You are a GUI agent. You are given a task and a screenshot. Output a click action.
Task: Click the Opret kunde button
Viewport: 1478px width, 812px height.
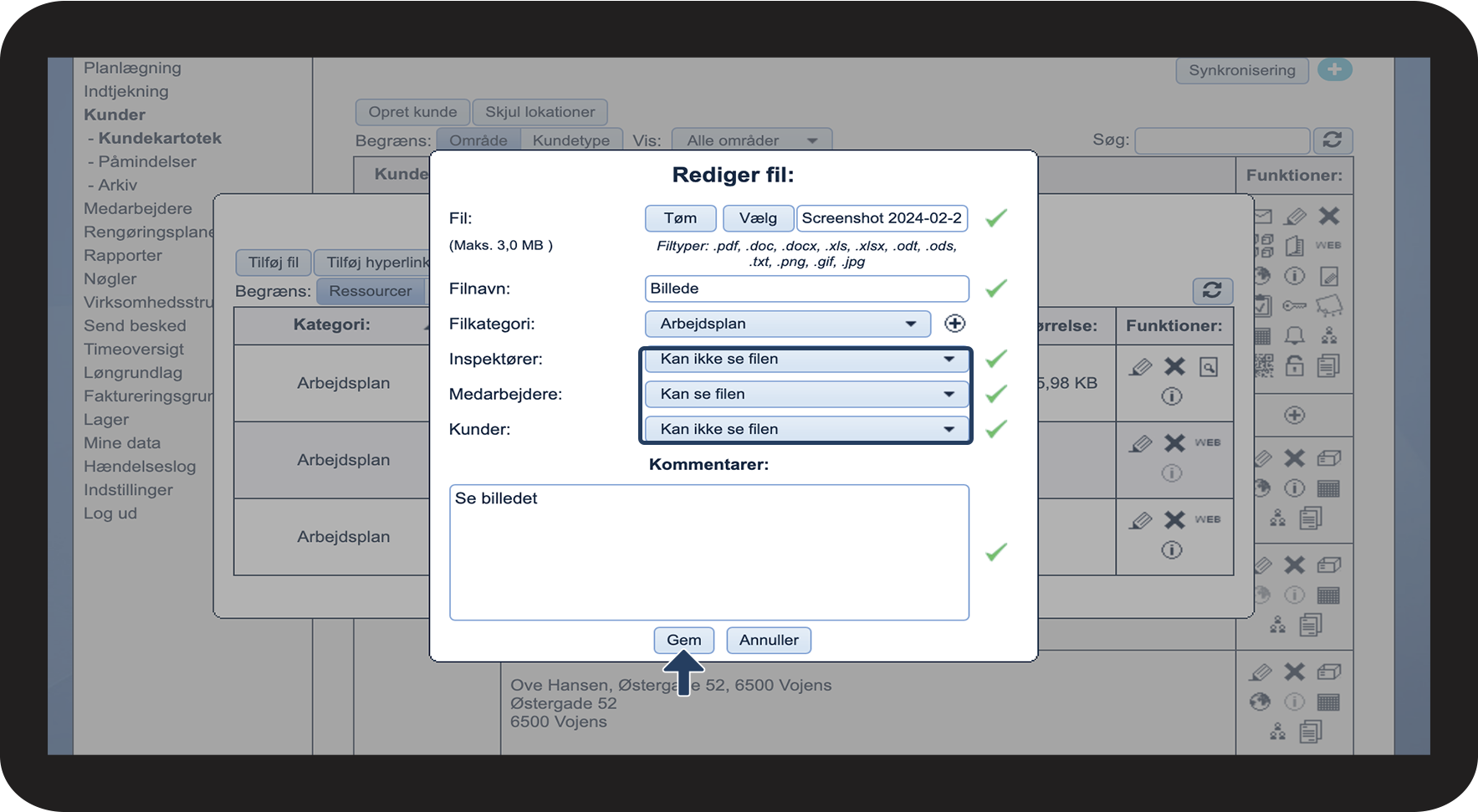click(x=412, y=112)
